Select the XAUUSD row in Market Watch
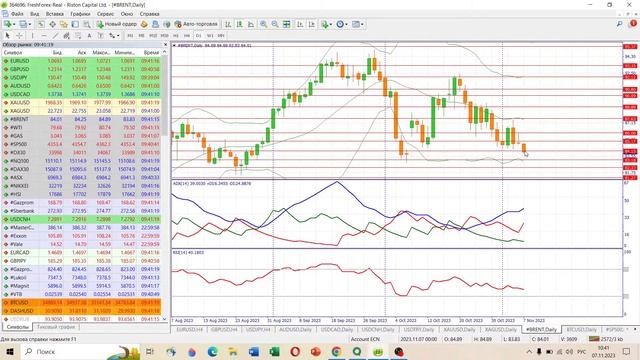Image resolution: width=640 pixels, height=360 pixels. 82,102
